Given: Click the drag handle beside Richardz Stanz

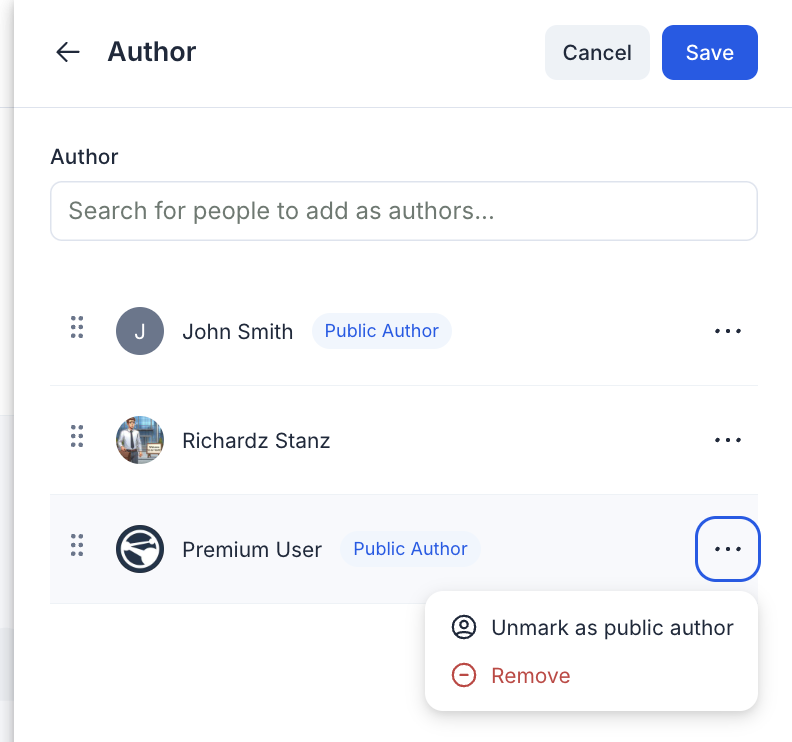Looking at the screenshot, I should click(x=77, y=436).
